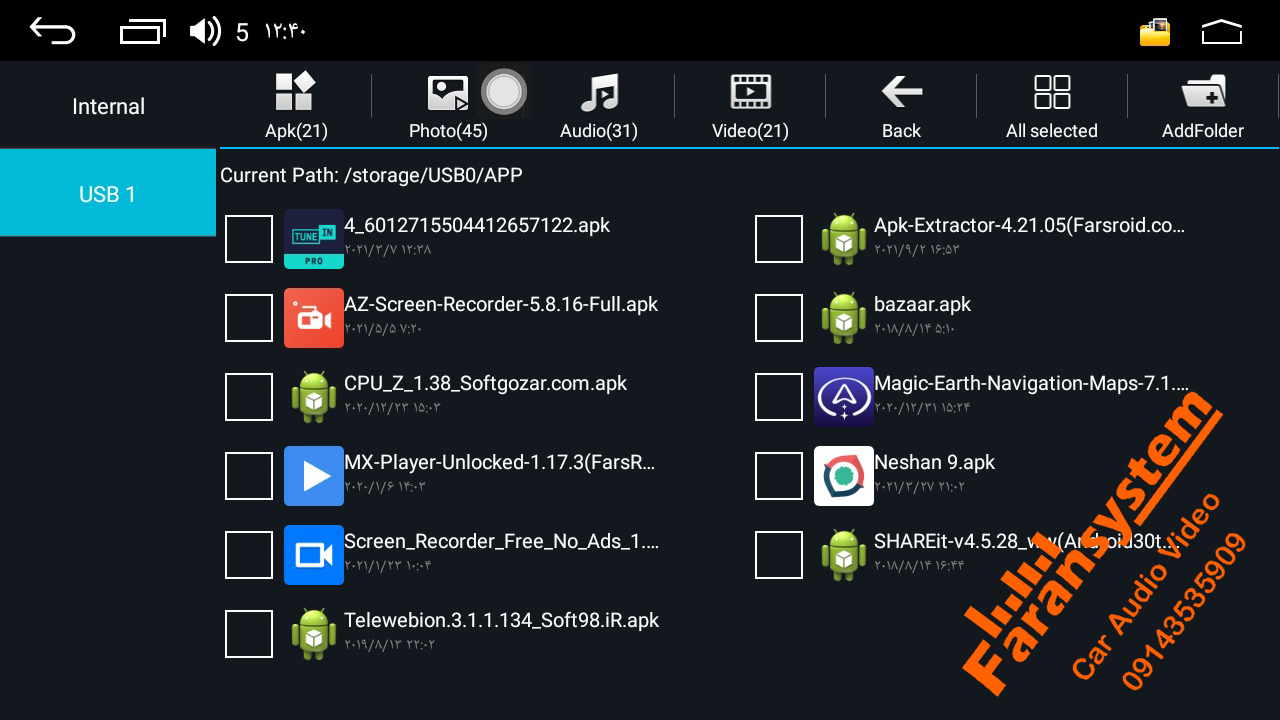The width and height of the screenshot is (1280, 720).
Task: Switch to the Internal storage tab
Action: click(x=108, y=106)
